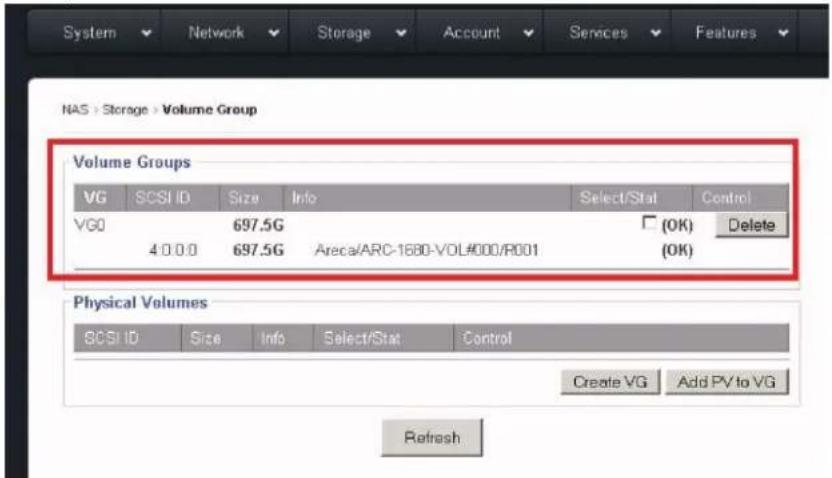Click Volume Groups Info header
832x478 pixels.
(427, 198)
